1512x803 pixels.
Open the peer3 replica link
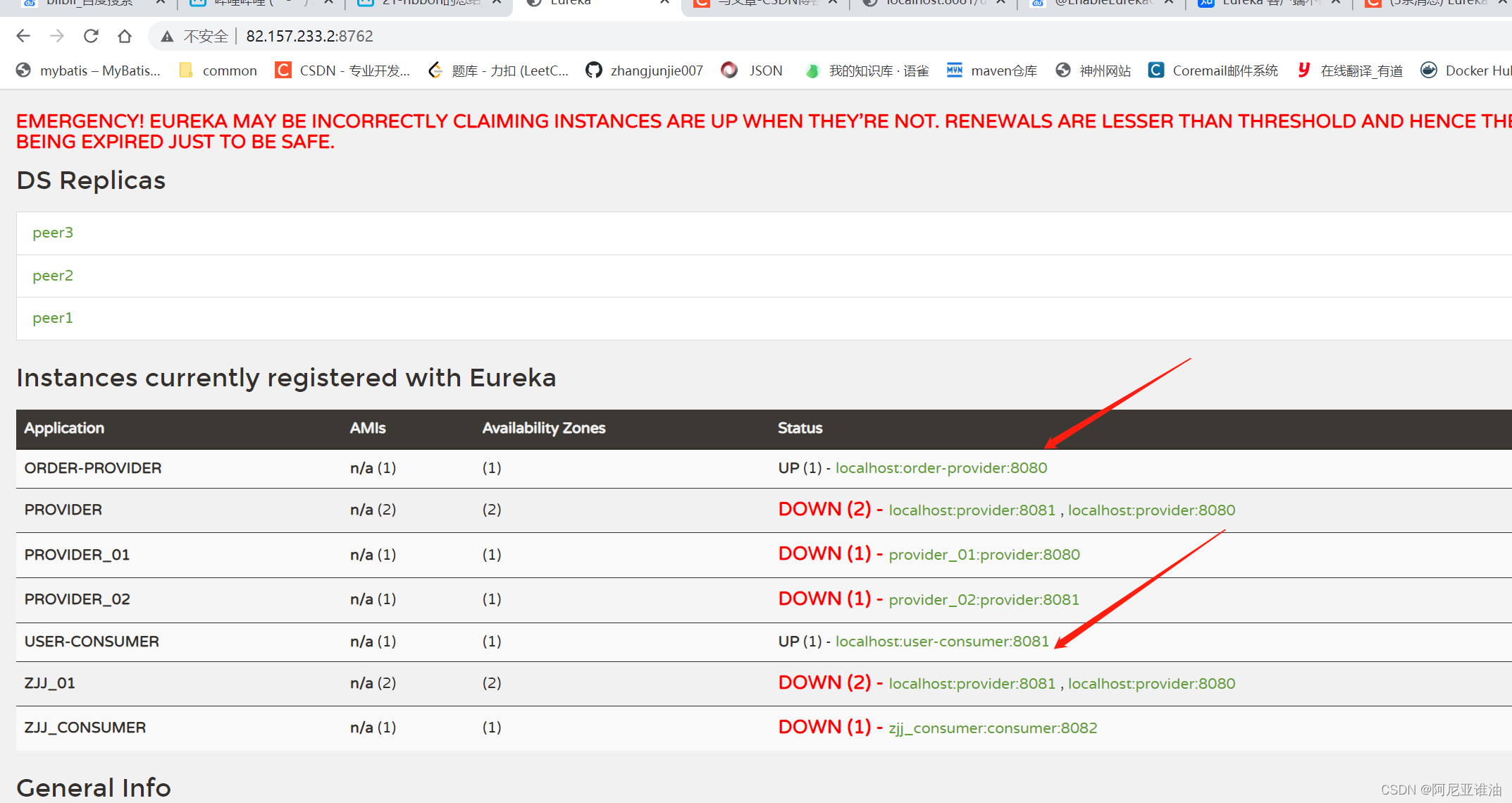point(53,233)
